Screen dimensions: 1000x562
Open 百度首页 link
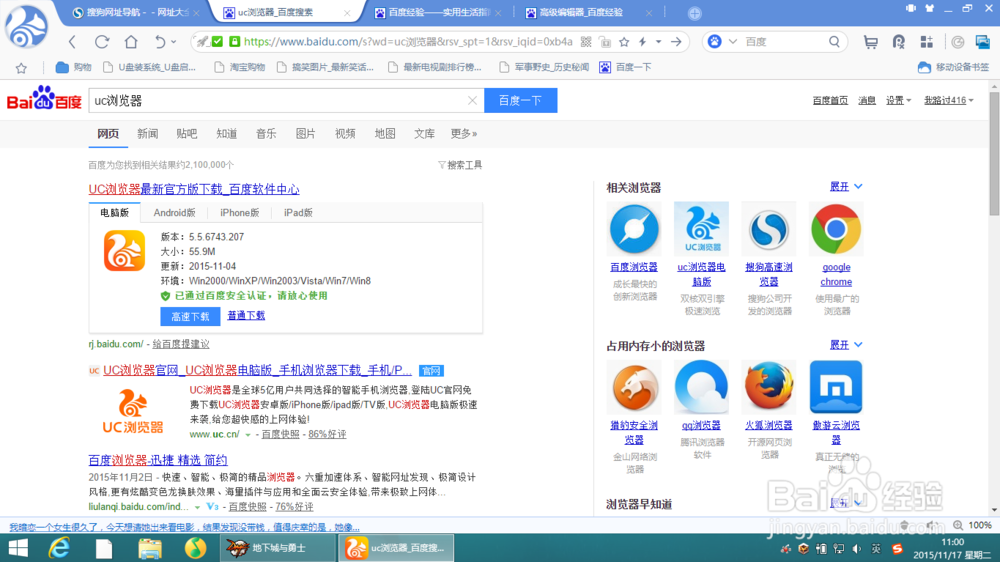click(x=830, y=101)
